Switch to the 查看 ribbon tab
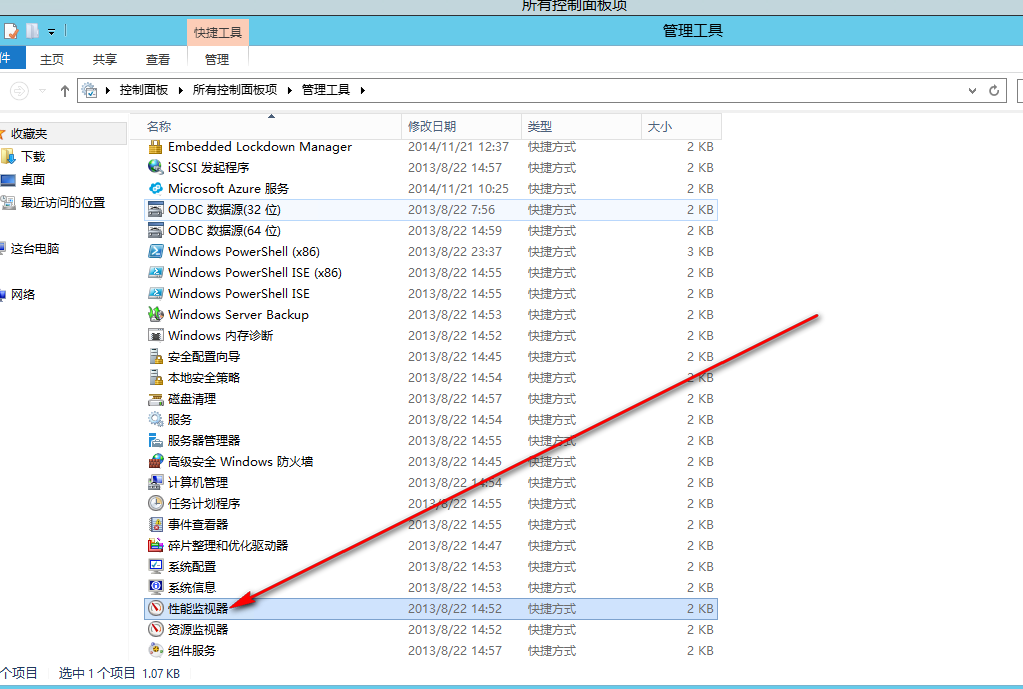 [158, 59]
